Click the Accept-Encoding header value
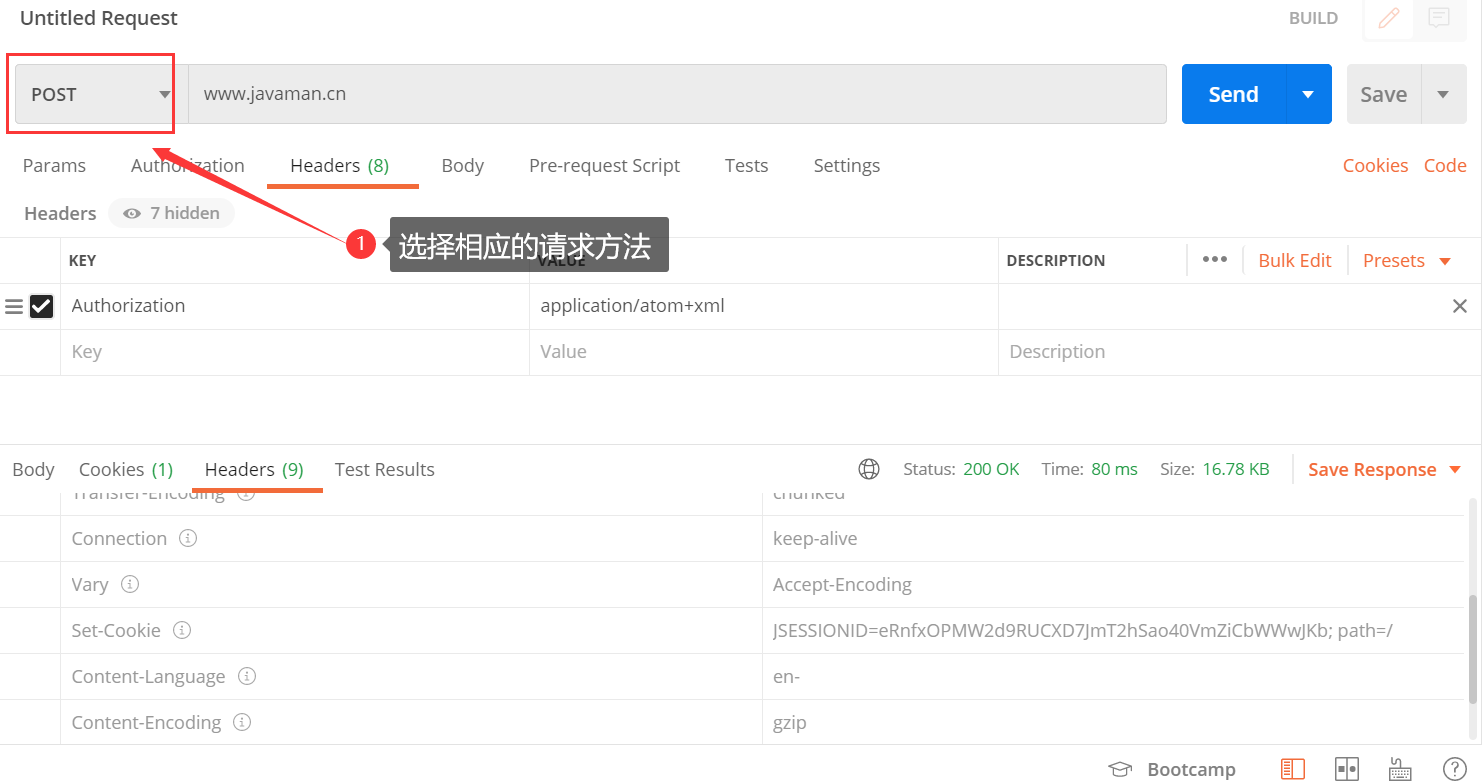1482x781 pixels. (x=842, y=585)
